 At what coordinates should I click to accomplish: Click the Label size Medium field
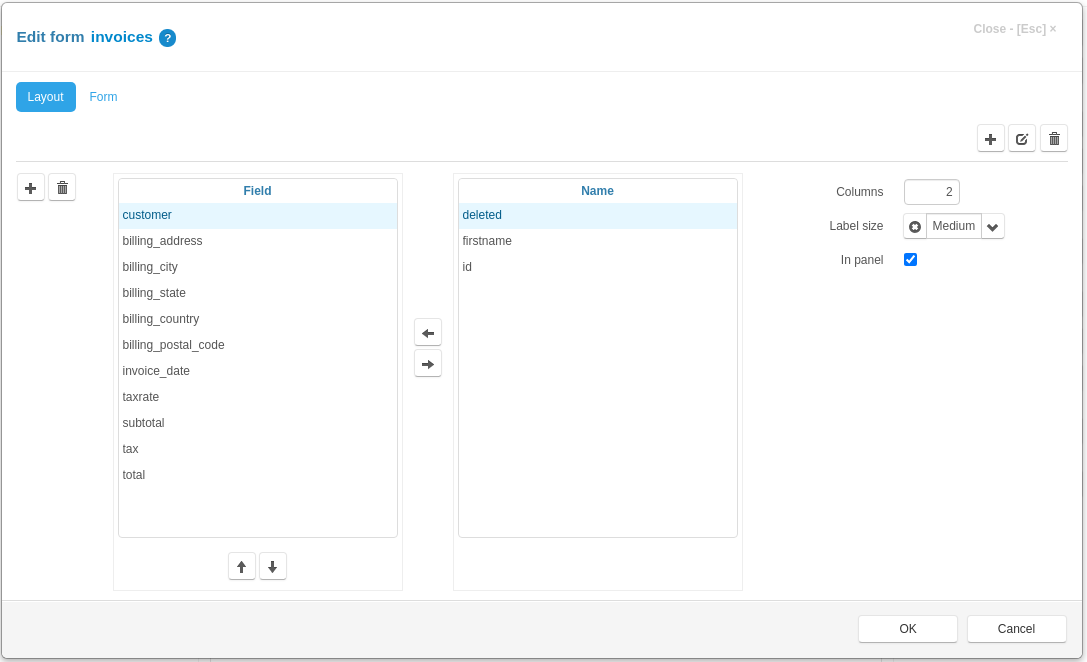tap(954, 226)
